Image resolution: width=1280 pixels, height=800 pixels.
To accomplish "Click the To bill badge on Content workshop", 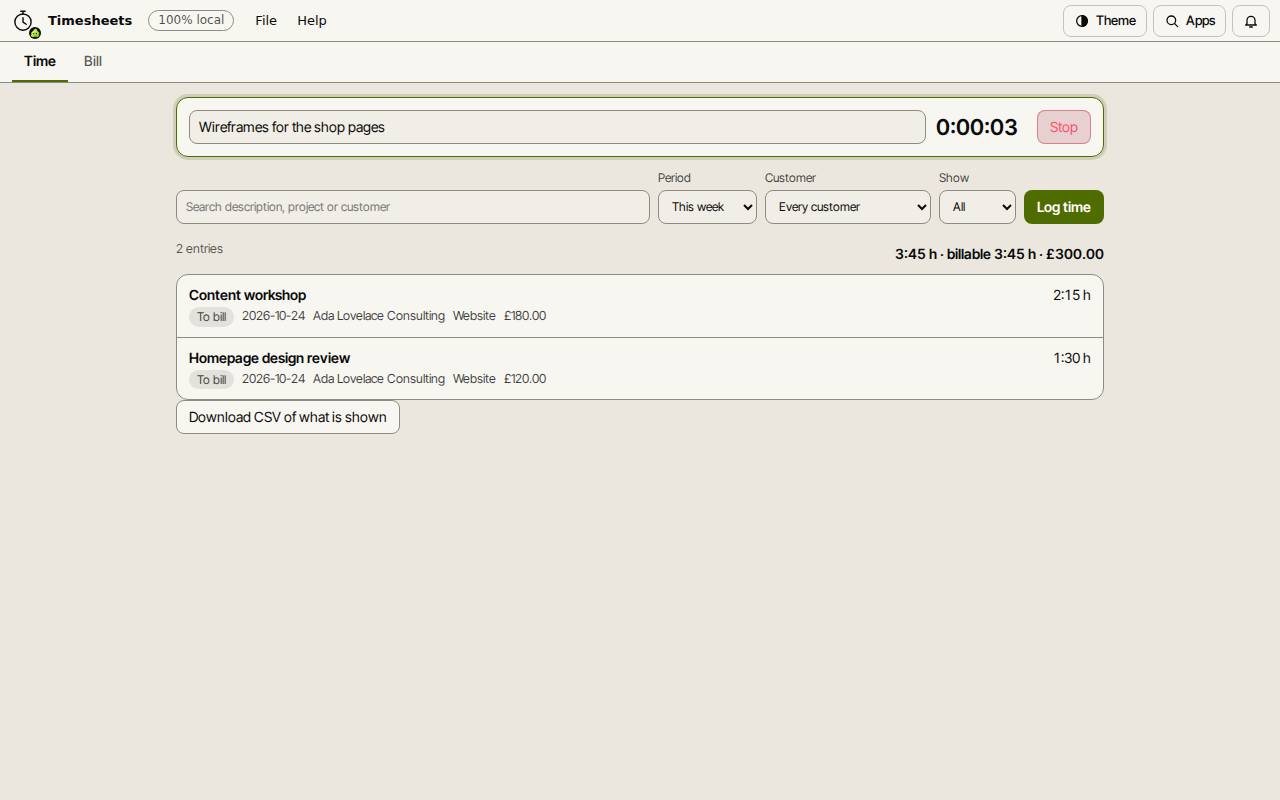I will (x=211, y=317).
